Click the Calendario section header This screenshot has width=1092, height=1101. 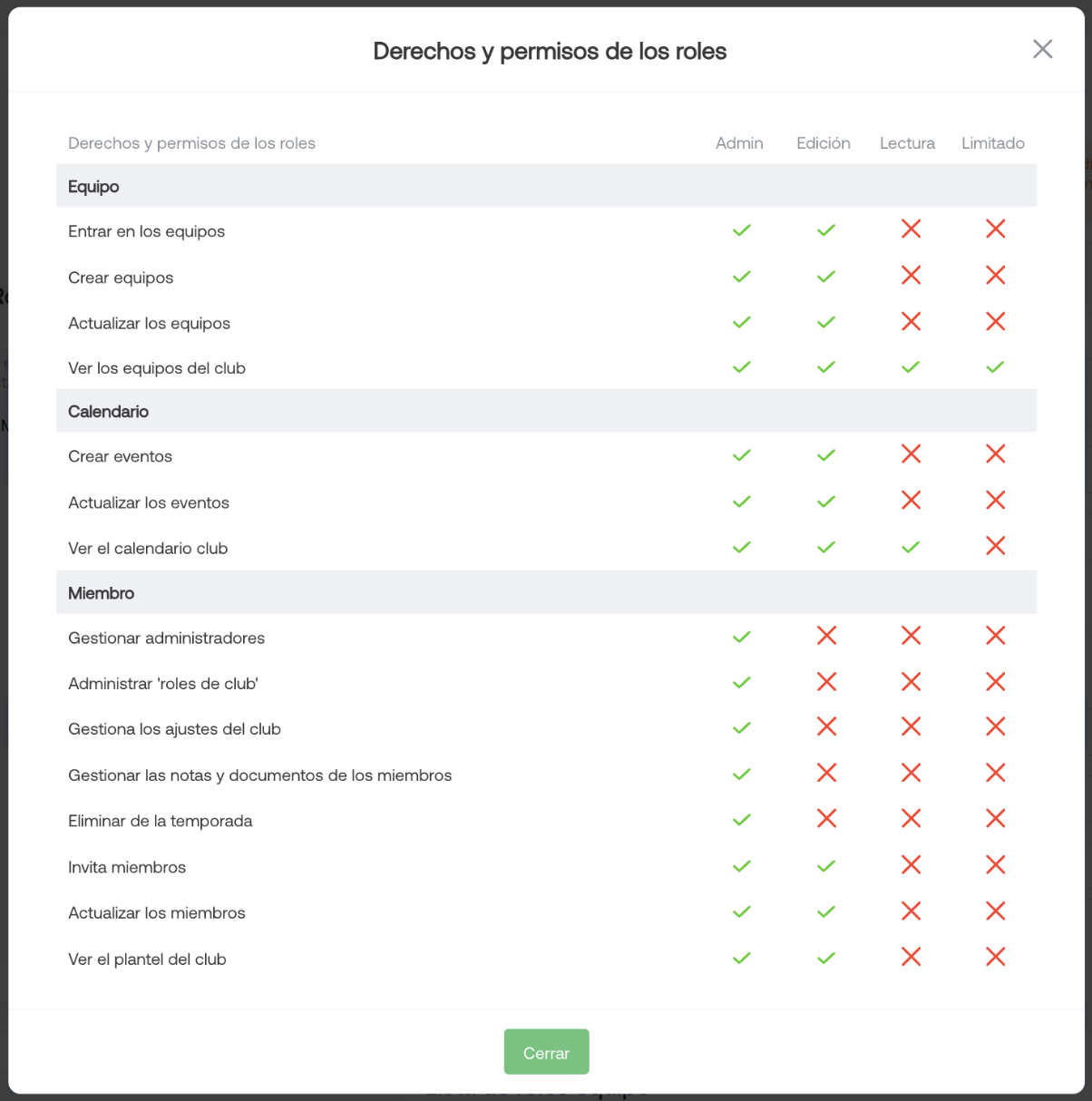(x=546, y=411)
